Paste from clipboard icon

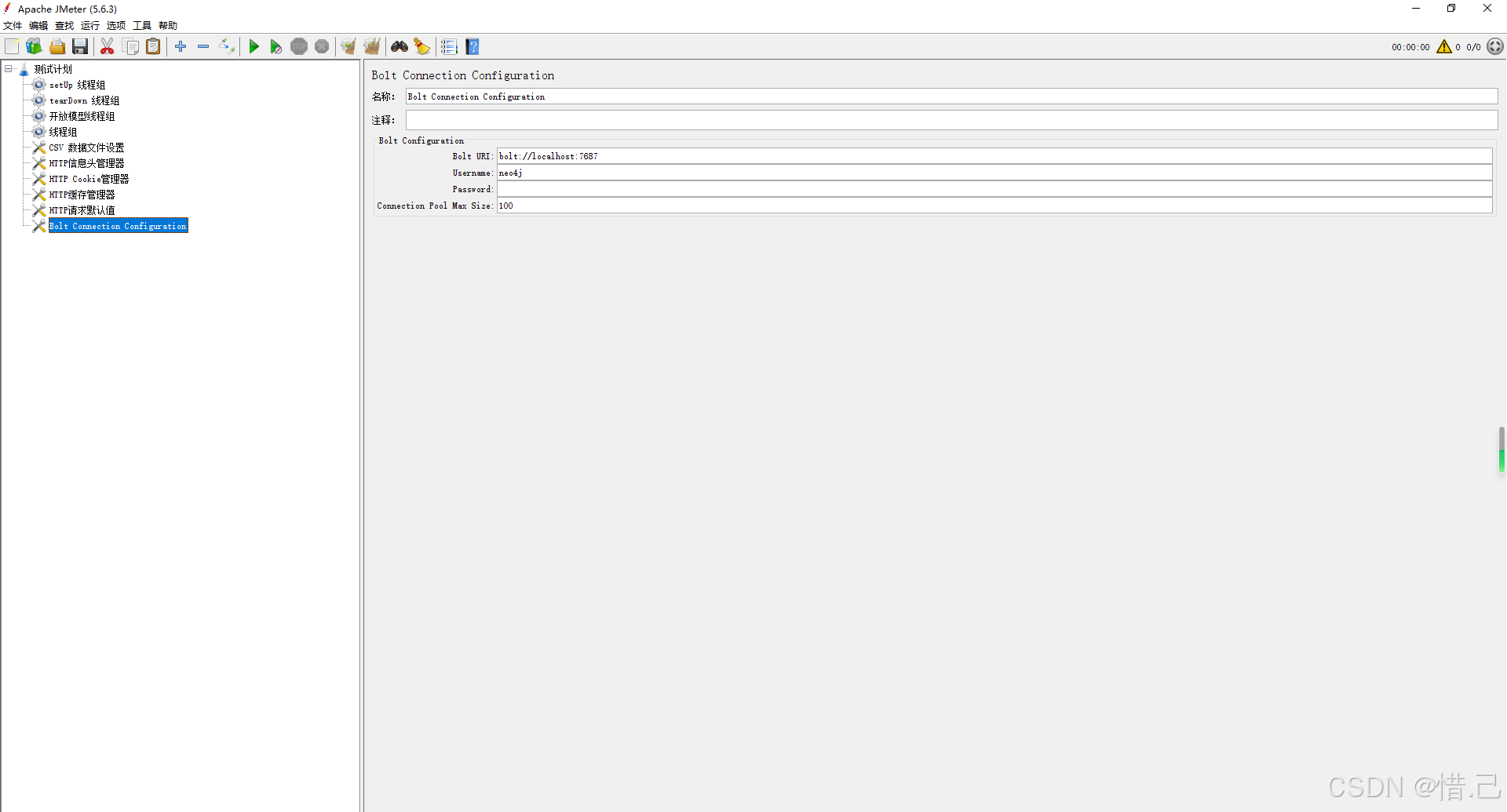[154, 47]
